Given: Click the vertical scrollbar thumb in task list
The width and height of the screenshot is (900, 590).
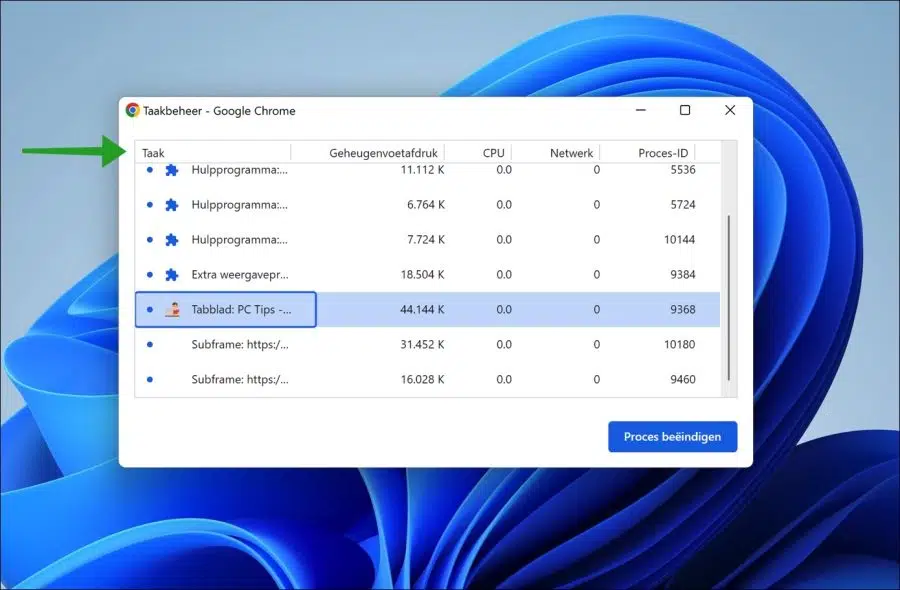Looking at the screenshot, I should [729, 298].
